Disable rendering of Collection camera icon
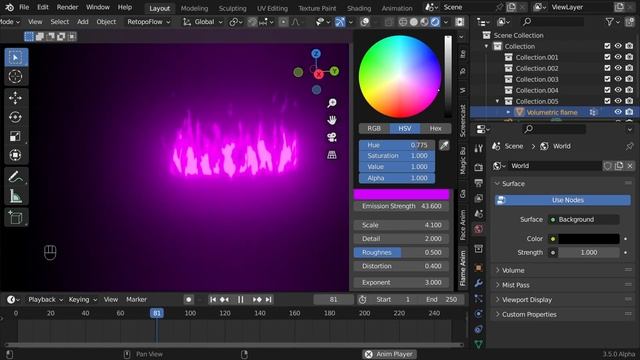Screen dimensions: 640x360 pyautogui.click(x=629, y=46)
